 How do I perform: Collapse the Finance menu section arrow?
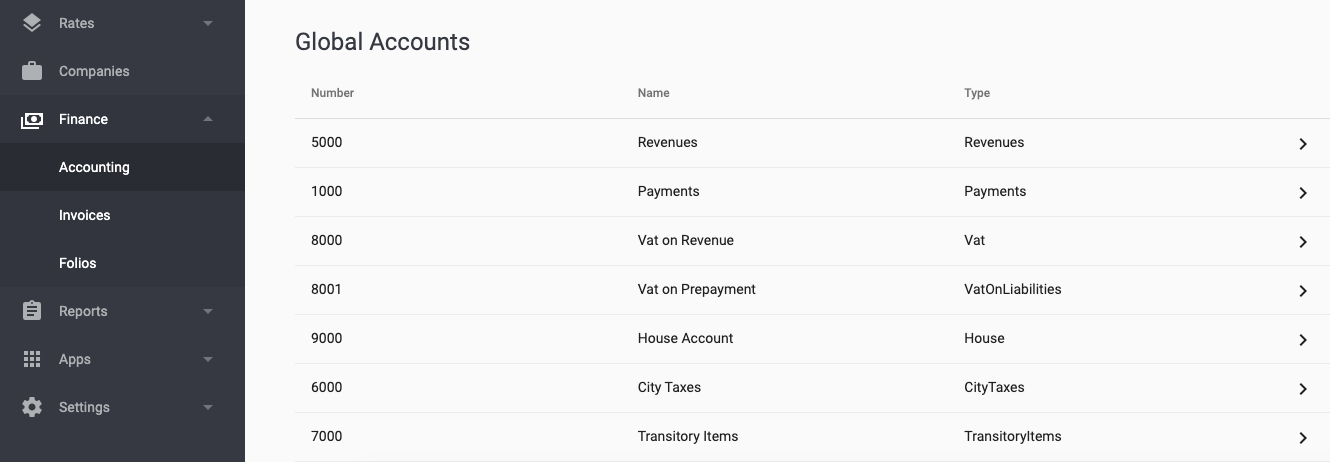[x=208, y=119]
